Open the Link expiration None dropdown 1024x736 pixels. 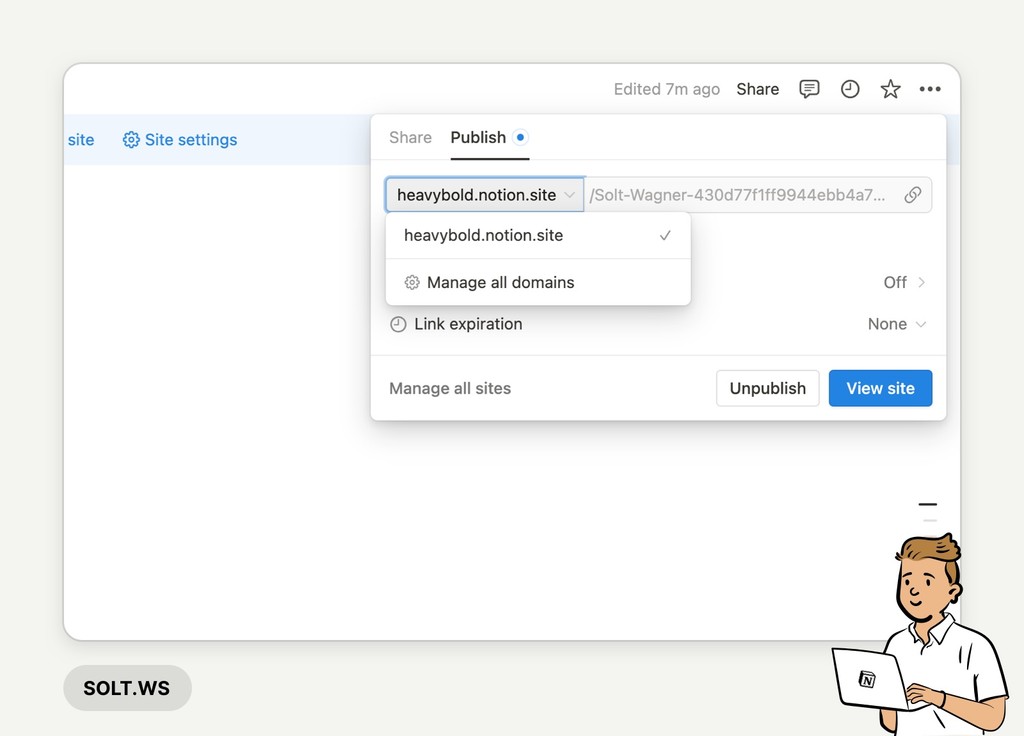tap(896, 324)
